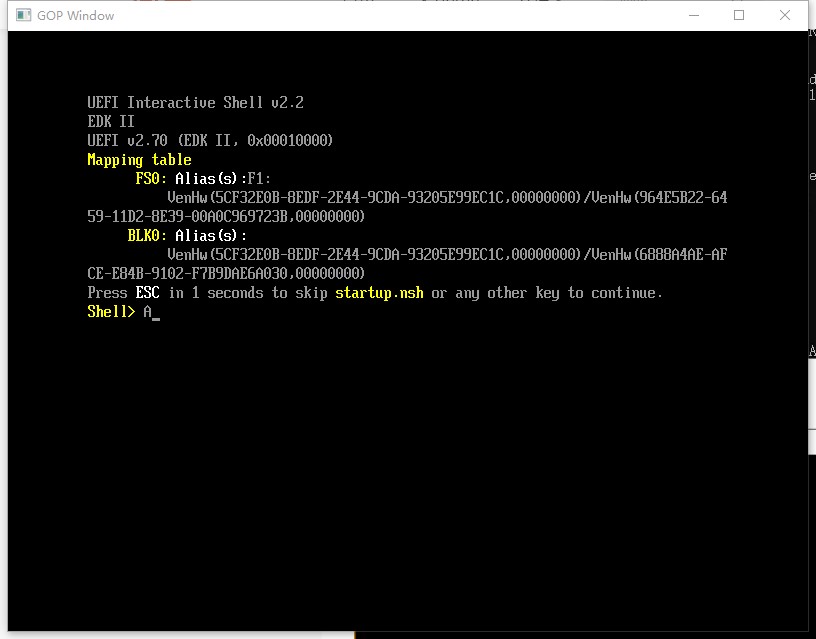
Task: Click the yellow 'startup.nsh' text
Action: (379, 293)
